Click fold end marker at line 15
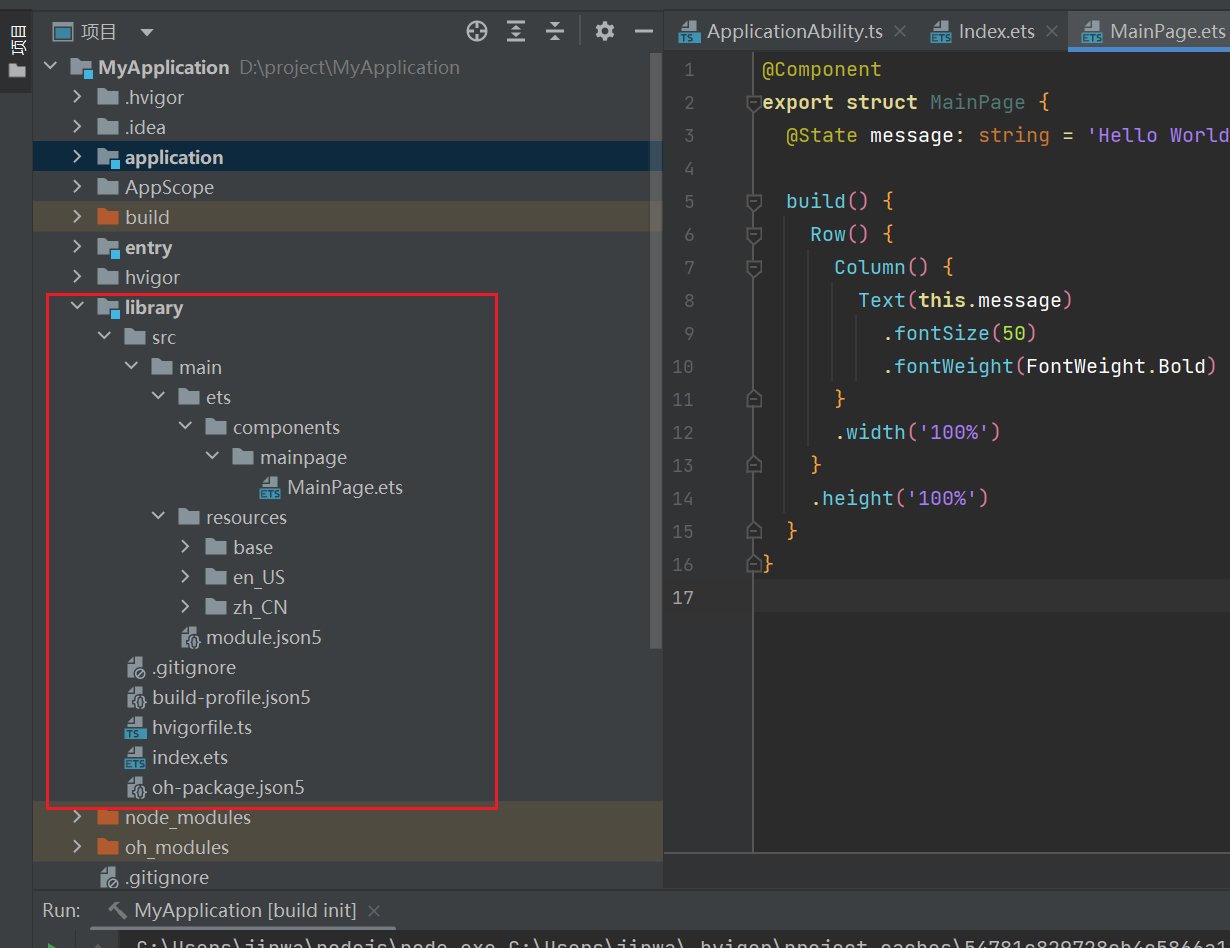This screenshot has height=948, width=1230. tap(754, 531)
